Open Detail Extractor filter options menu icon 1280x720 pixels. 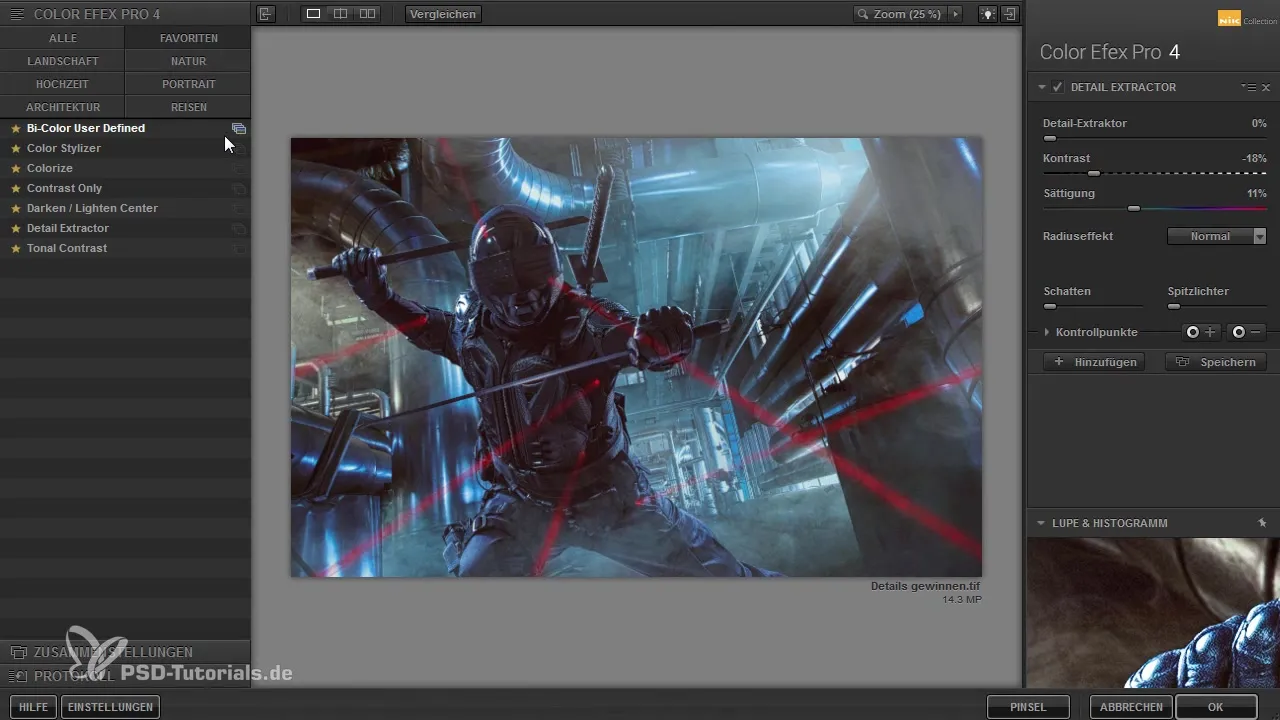coord(1249,87)
